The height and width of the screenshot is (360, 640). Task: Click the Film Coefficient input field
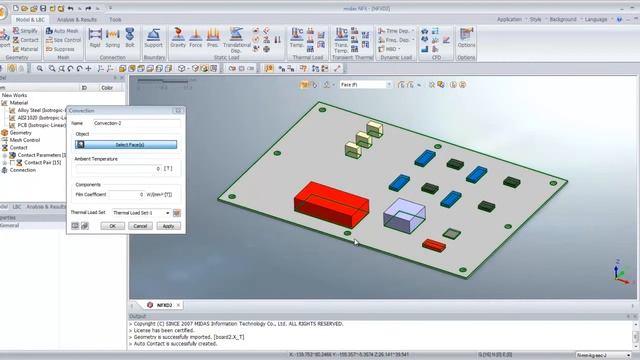(x=127, y=195)
